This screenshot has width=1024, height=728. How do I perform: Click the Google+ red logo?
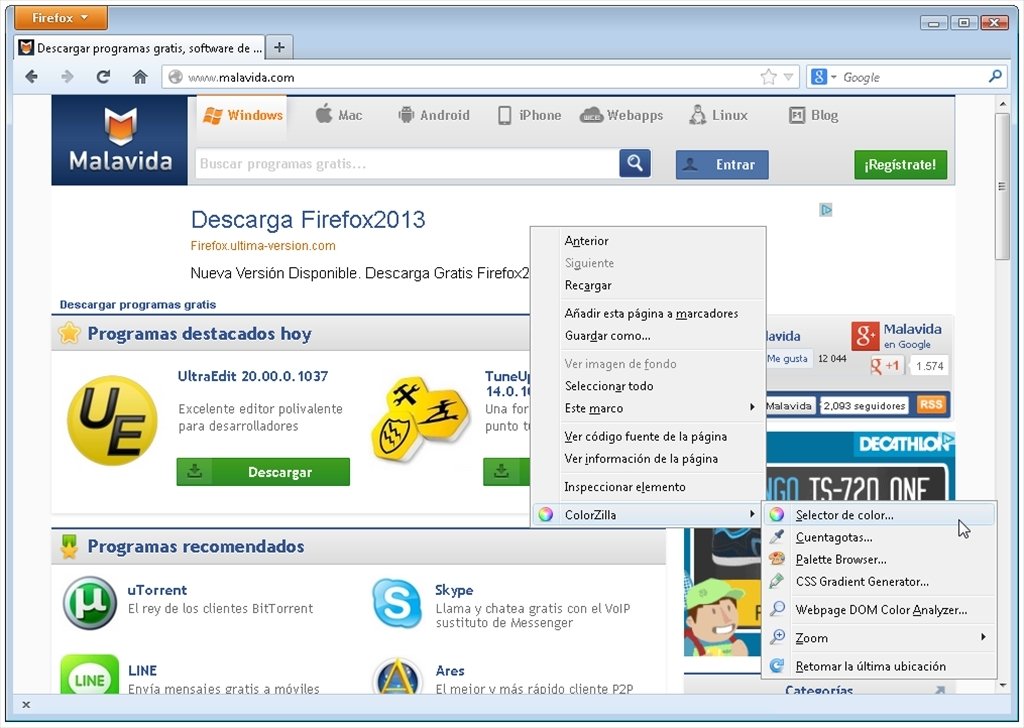[x=865, y=336]
